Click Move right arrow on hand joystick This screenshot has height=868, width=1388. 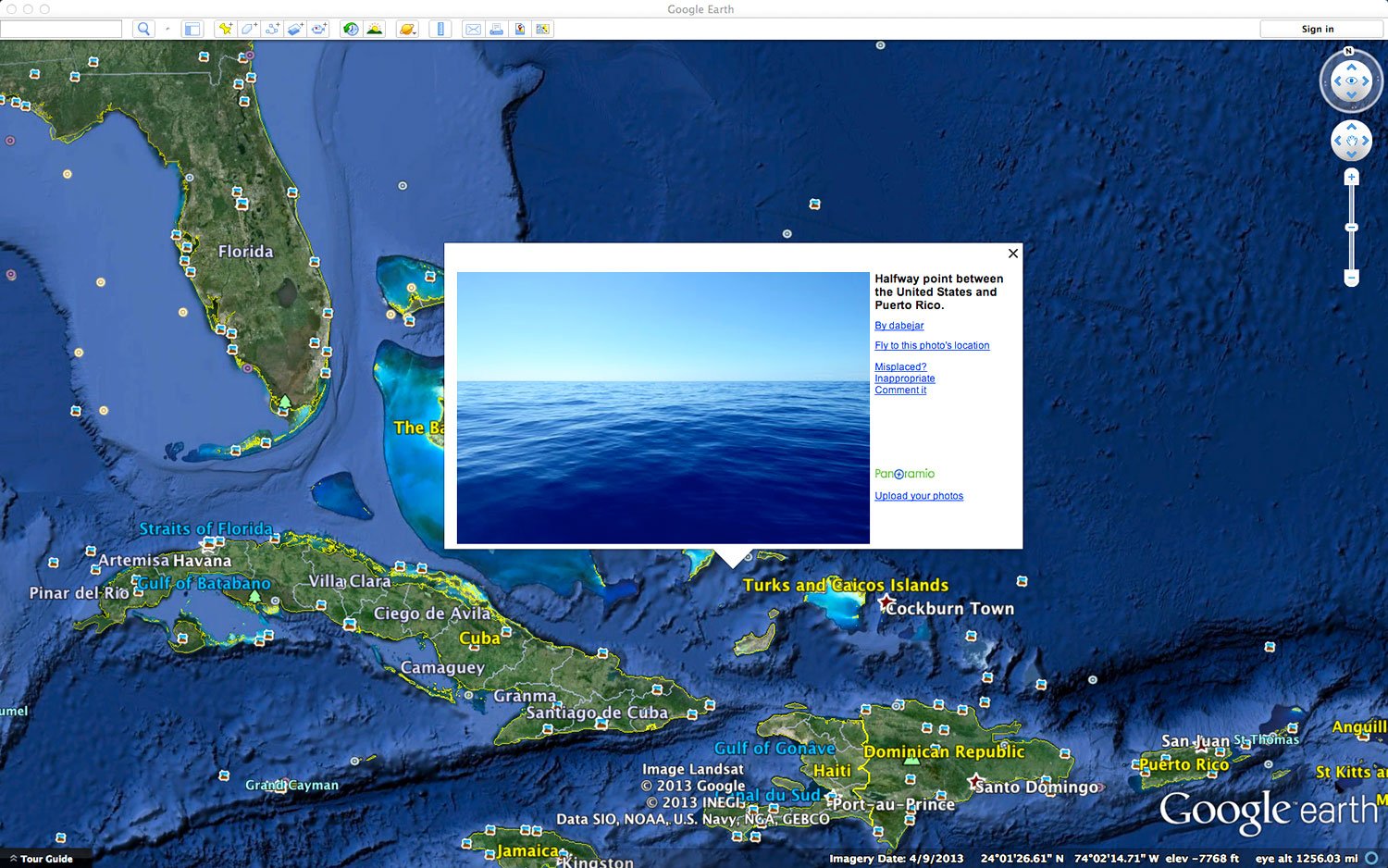pos(1365,141)
